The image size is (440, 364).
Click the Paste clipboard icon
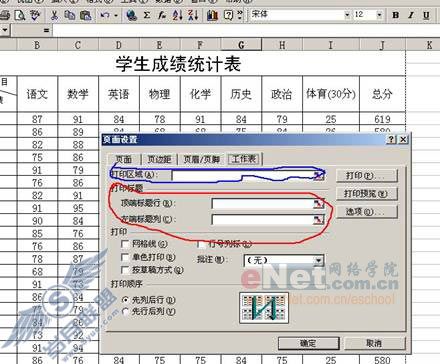coord(86,15)
